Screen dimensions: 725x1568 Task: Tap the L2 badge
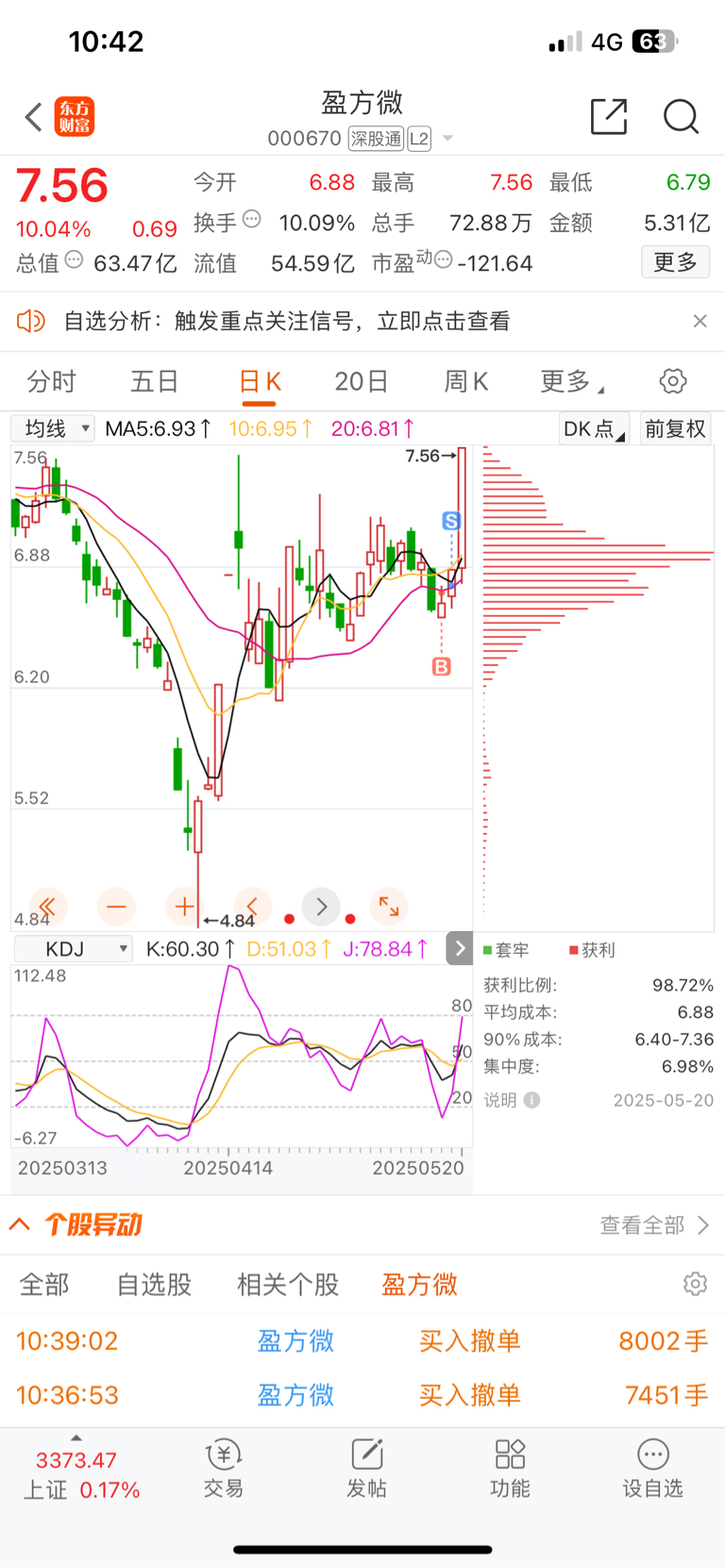[x=419, y=139]
